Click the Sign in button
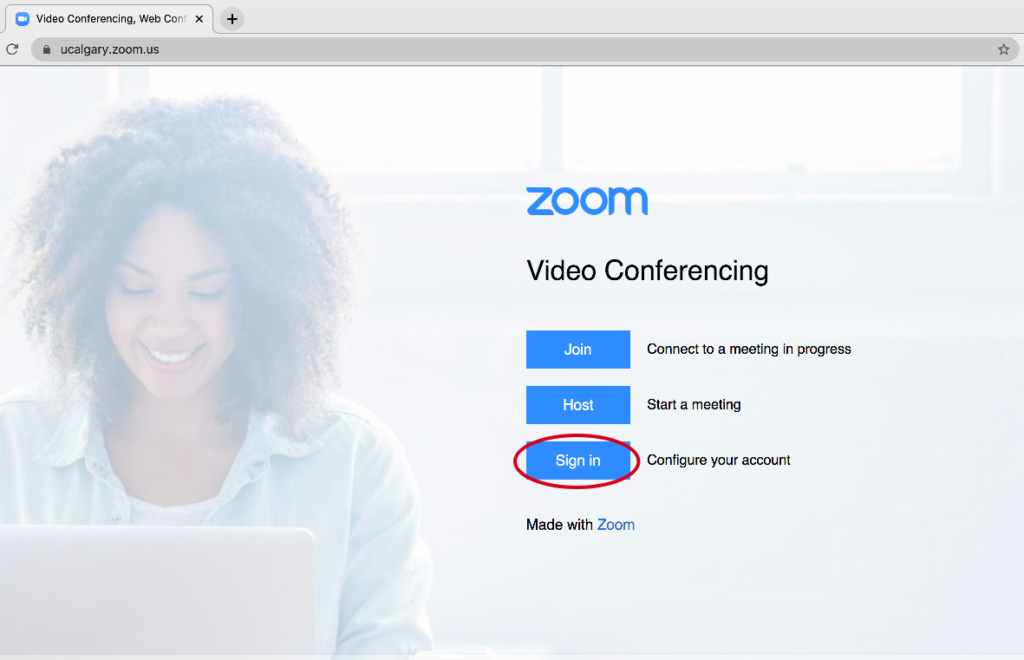Image resolution: width=1024 pixels, height=660 pixels. coord(578,460)
